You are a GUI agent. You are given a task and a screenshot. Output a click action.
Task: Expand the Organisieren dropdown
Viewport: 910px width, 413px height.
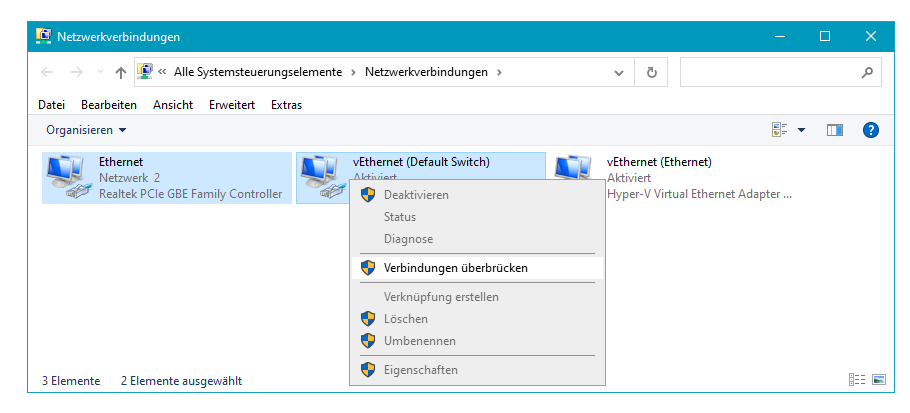[x=86, y=130]
